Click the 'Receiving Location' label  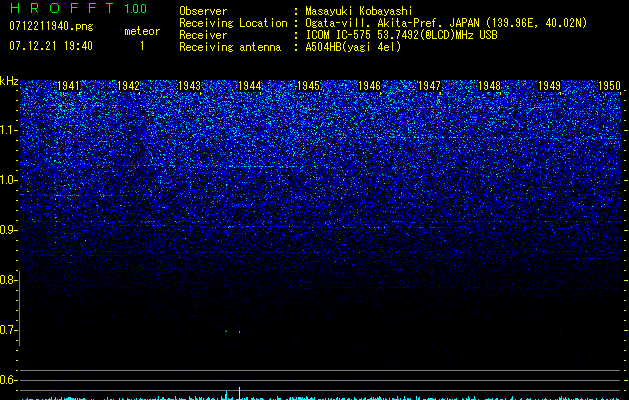(x=233, y=23)
